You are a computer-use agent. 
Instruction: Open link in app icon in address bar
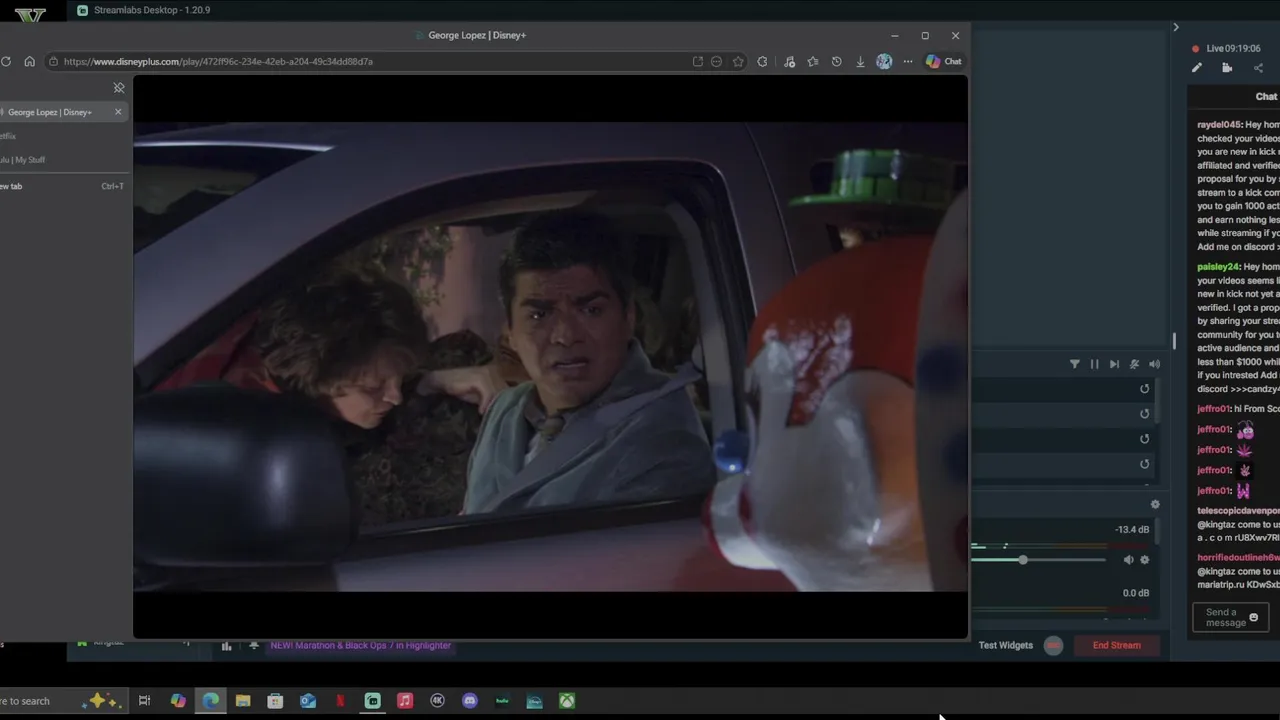click(697, 61)
